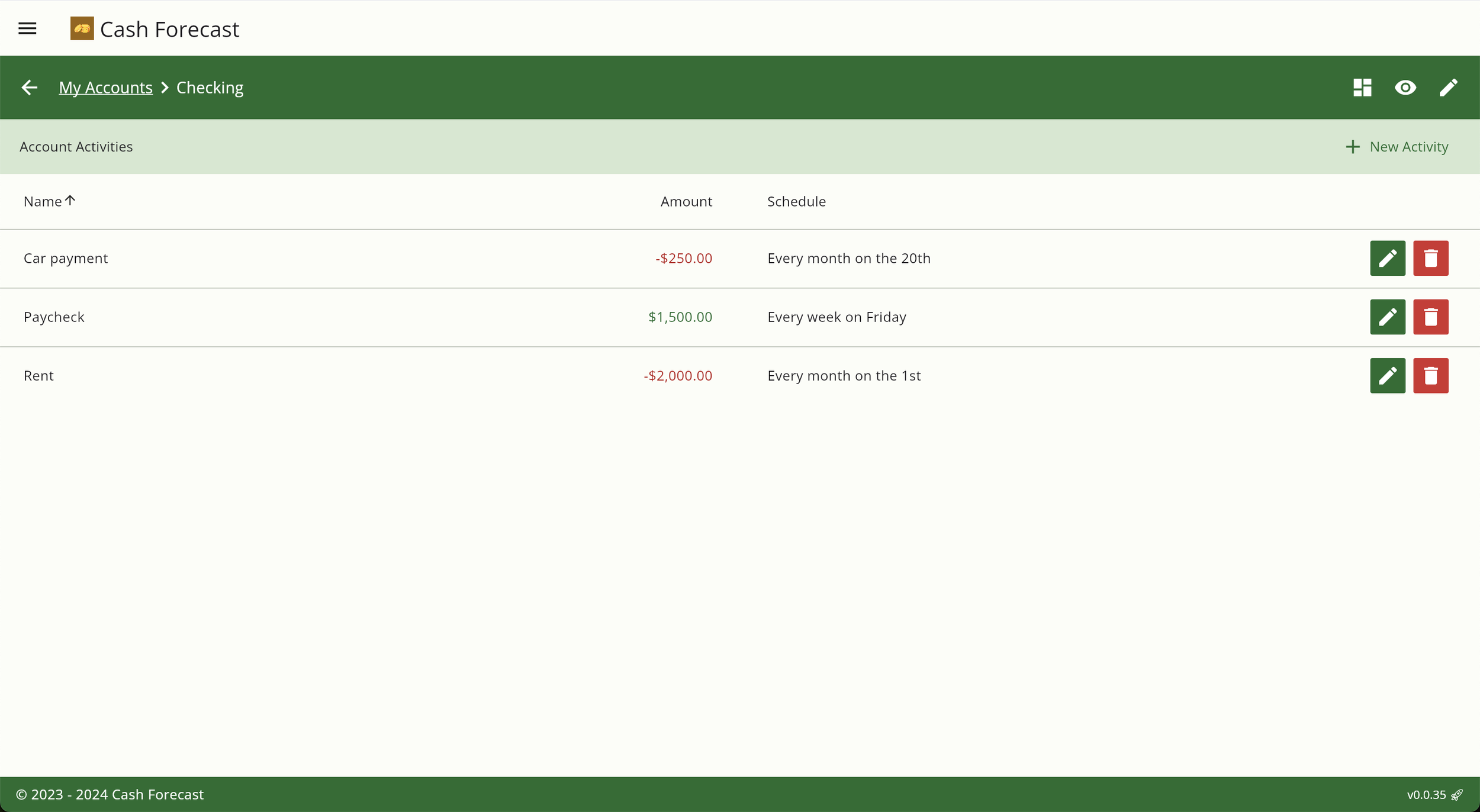Delete the Paycheck activity
Screen dimensions: 1480x812
click(1430, 317)
